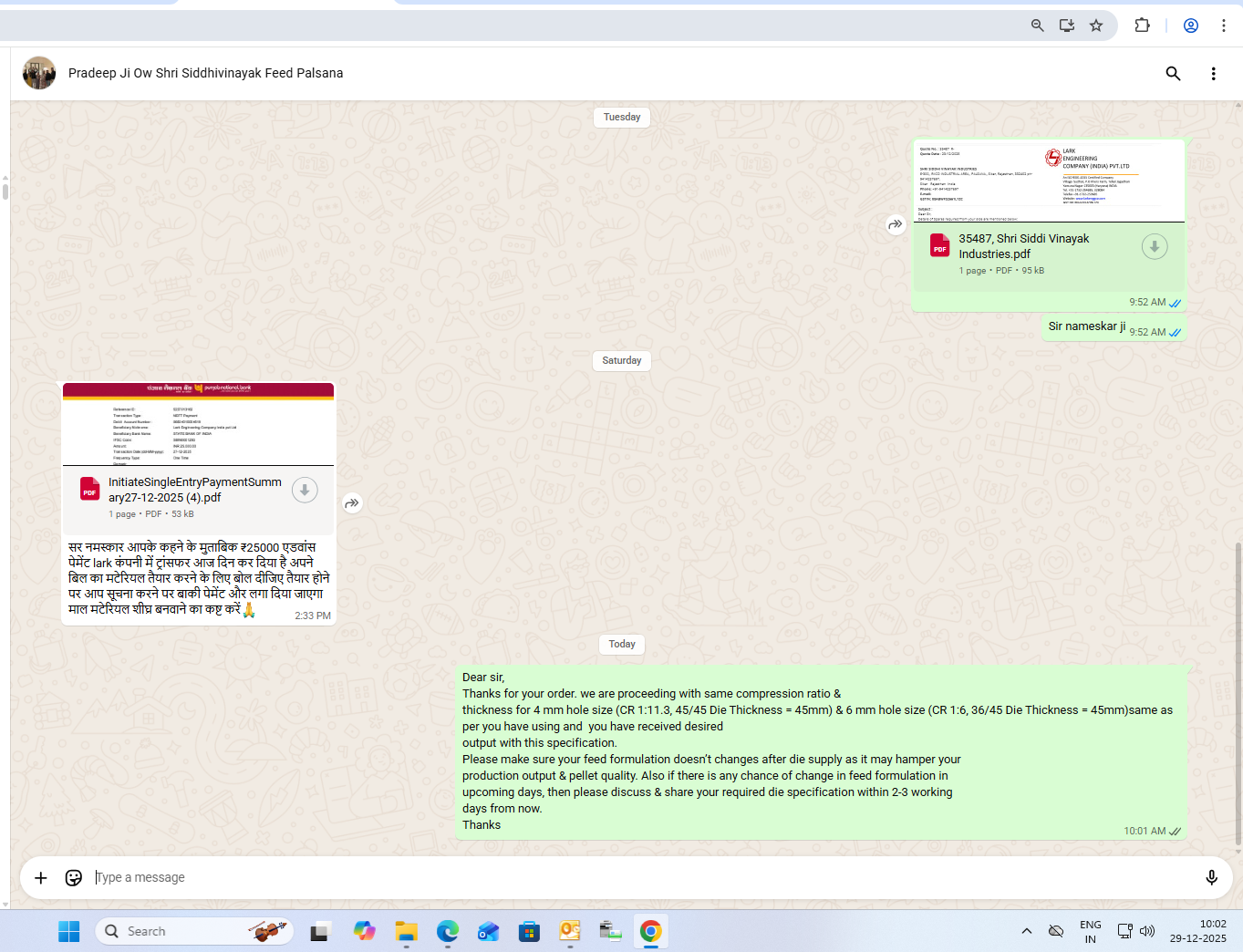
Task: Open Chrome profile account button
Action: (x=1190, y=26)
